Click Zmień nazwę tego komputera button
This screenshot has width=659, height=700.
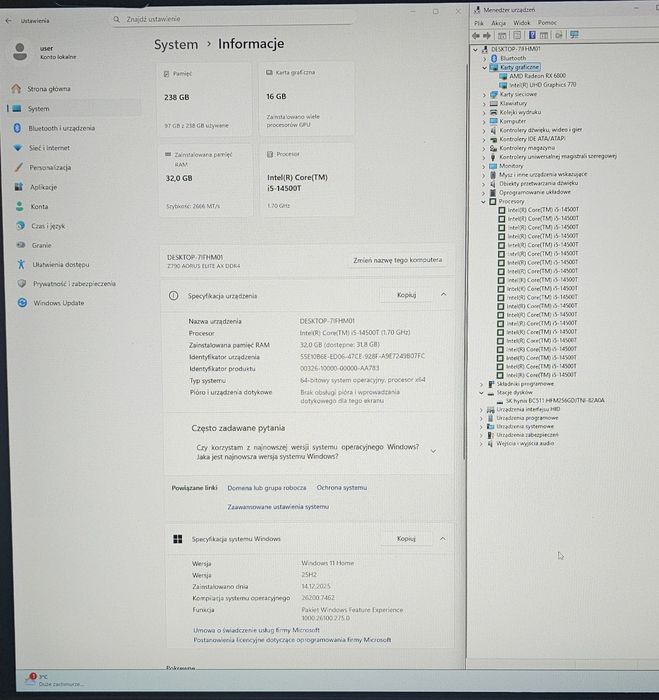(x=397, y=260)
